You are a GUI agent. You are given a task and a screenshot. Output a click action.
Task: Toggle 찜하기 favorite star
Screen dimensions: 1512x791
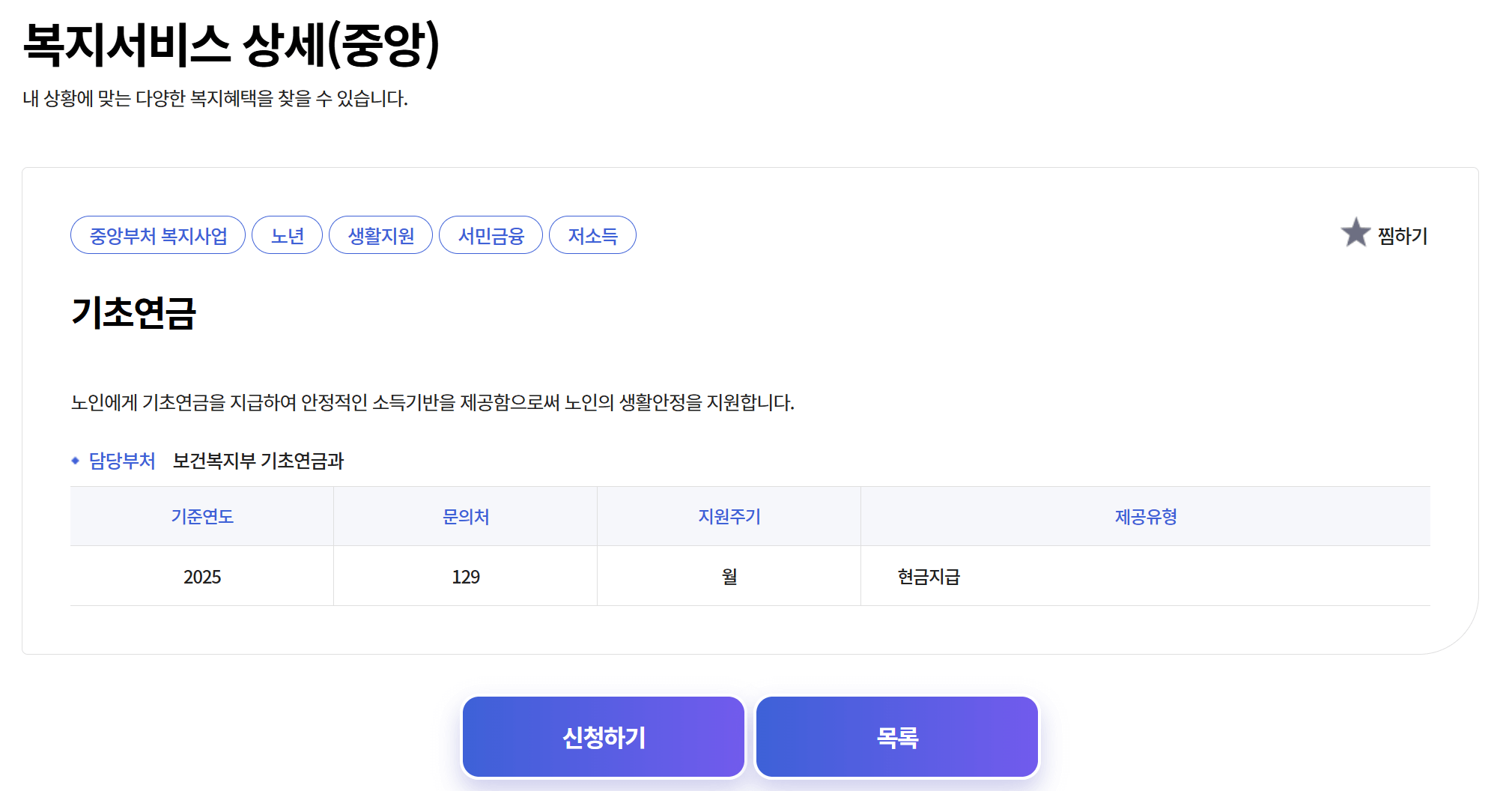[x=1403, y=234]
